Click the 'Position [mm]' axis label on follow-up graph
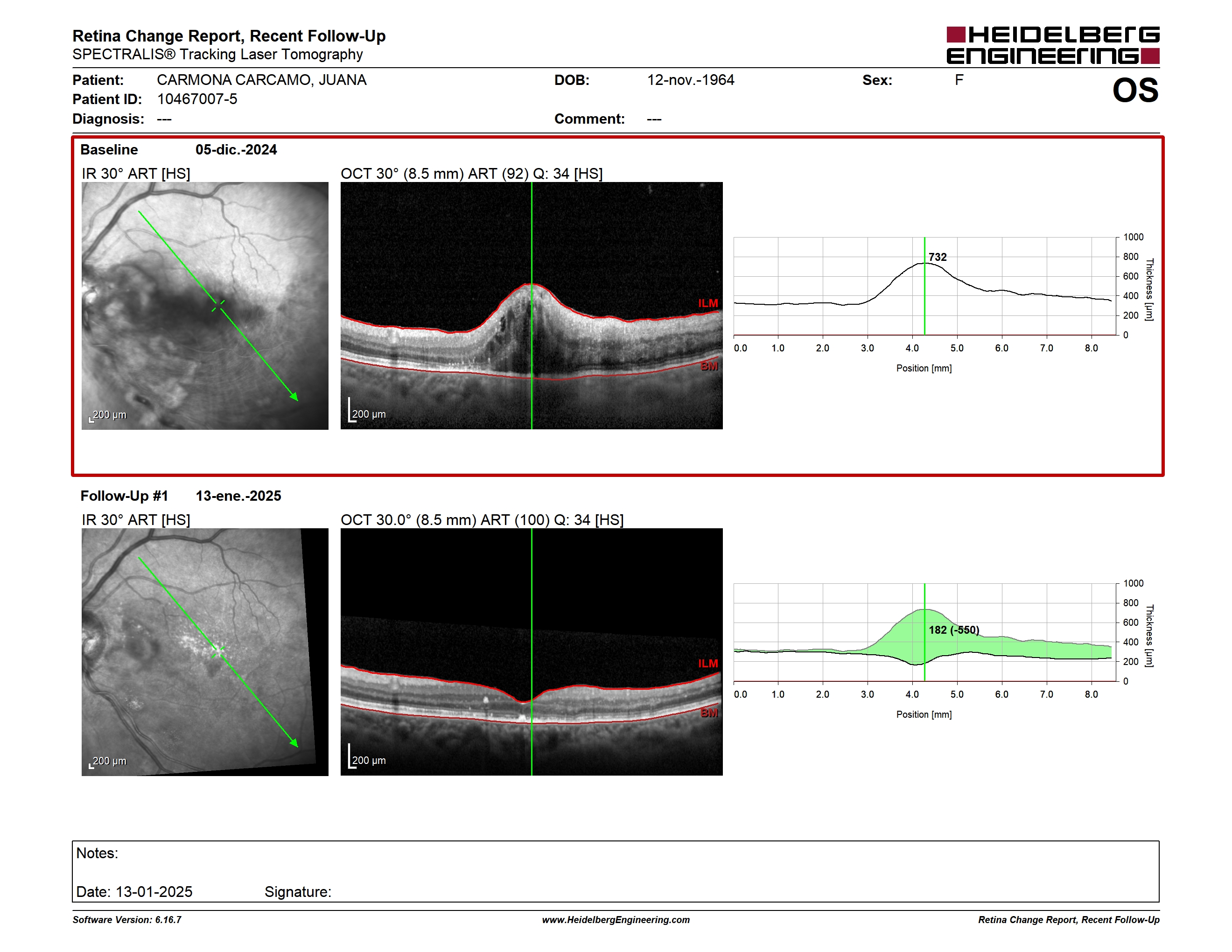This screenshot has height=952, width=1232. [x=924, y=714]
